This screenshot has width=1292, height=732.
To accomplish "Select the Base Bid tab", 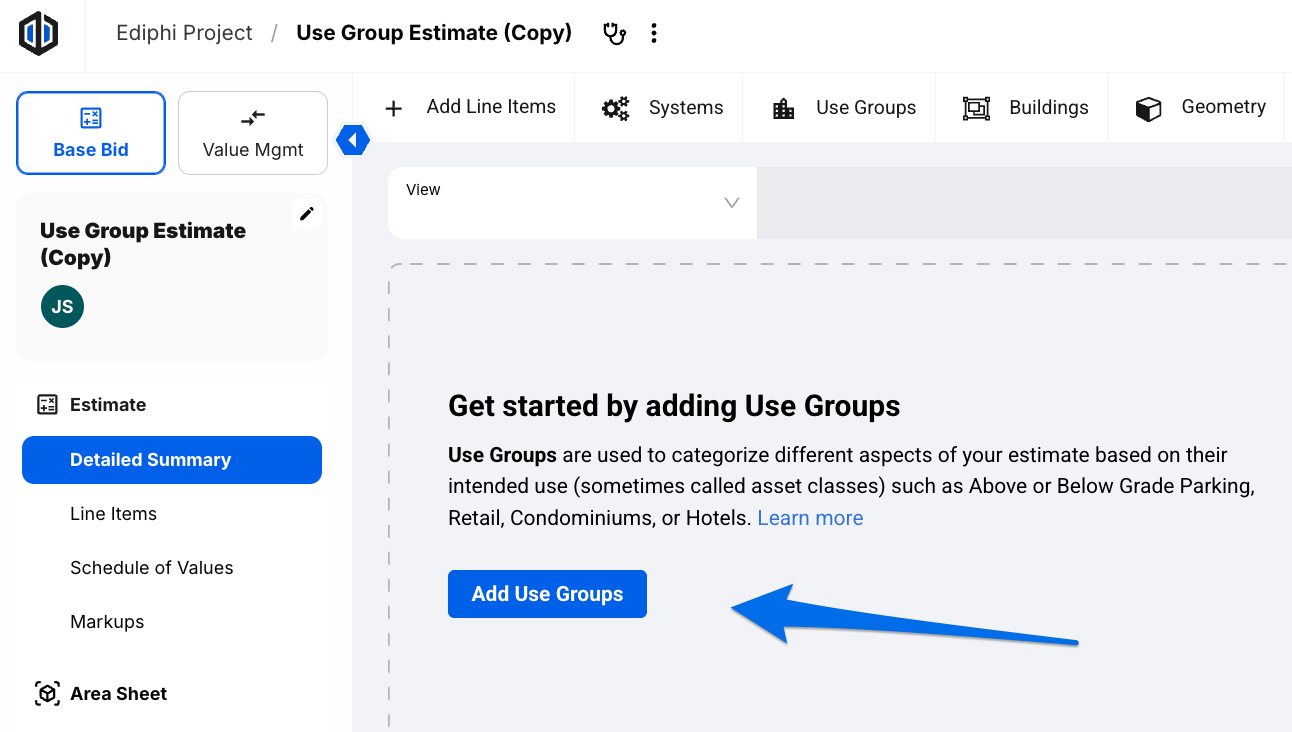I will 91,133.
